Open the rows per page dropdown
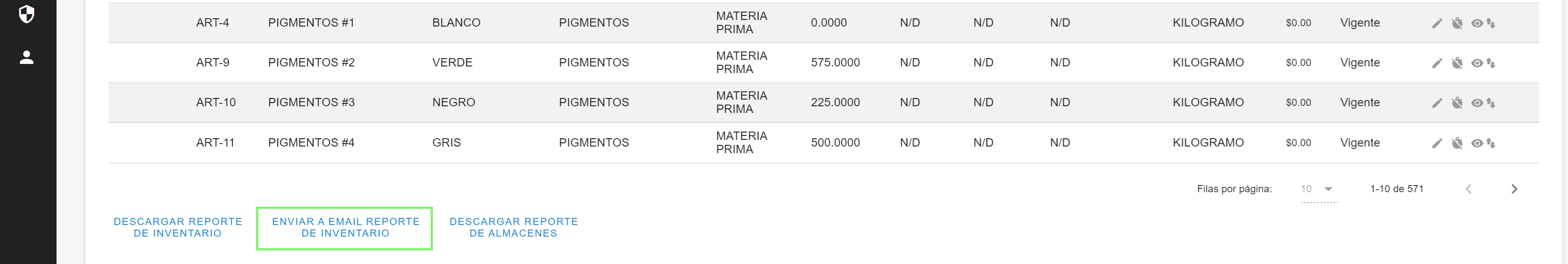The image size is (1568, 264). click(1319, 189)
